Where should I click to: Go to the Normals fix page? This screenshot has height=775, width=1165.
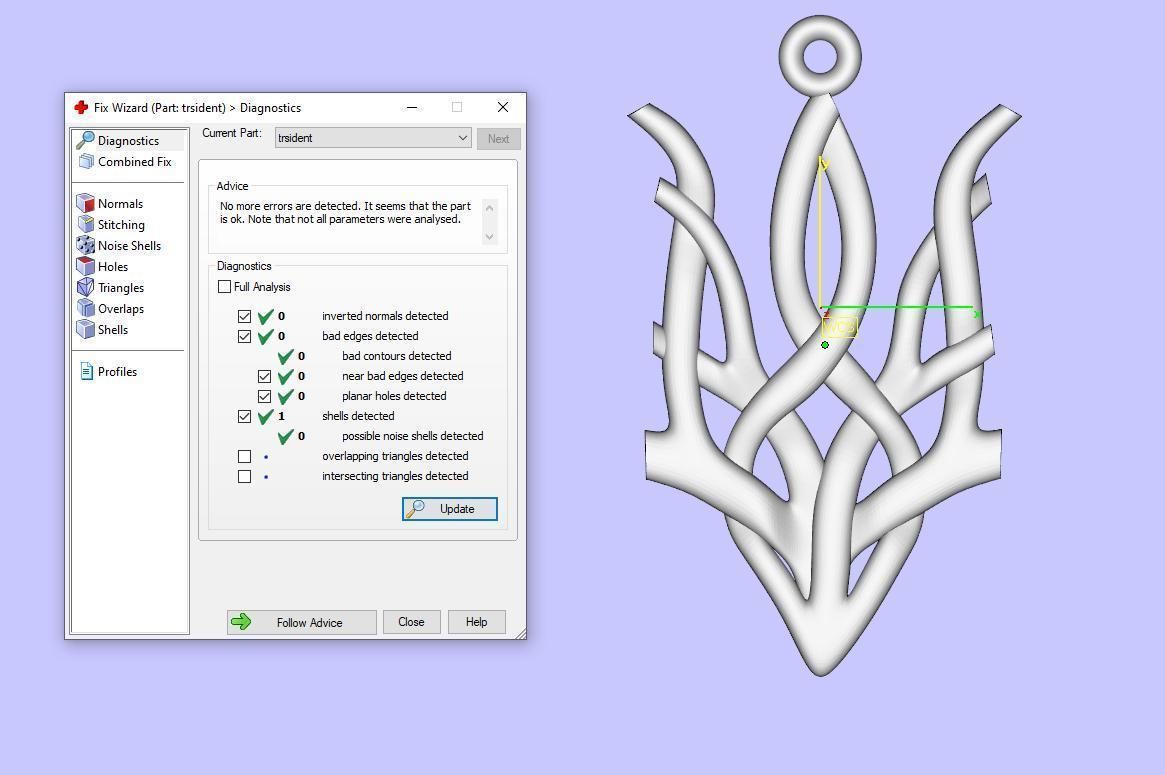click(120, 203)
